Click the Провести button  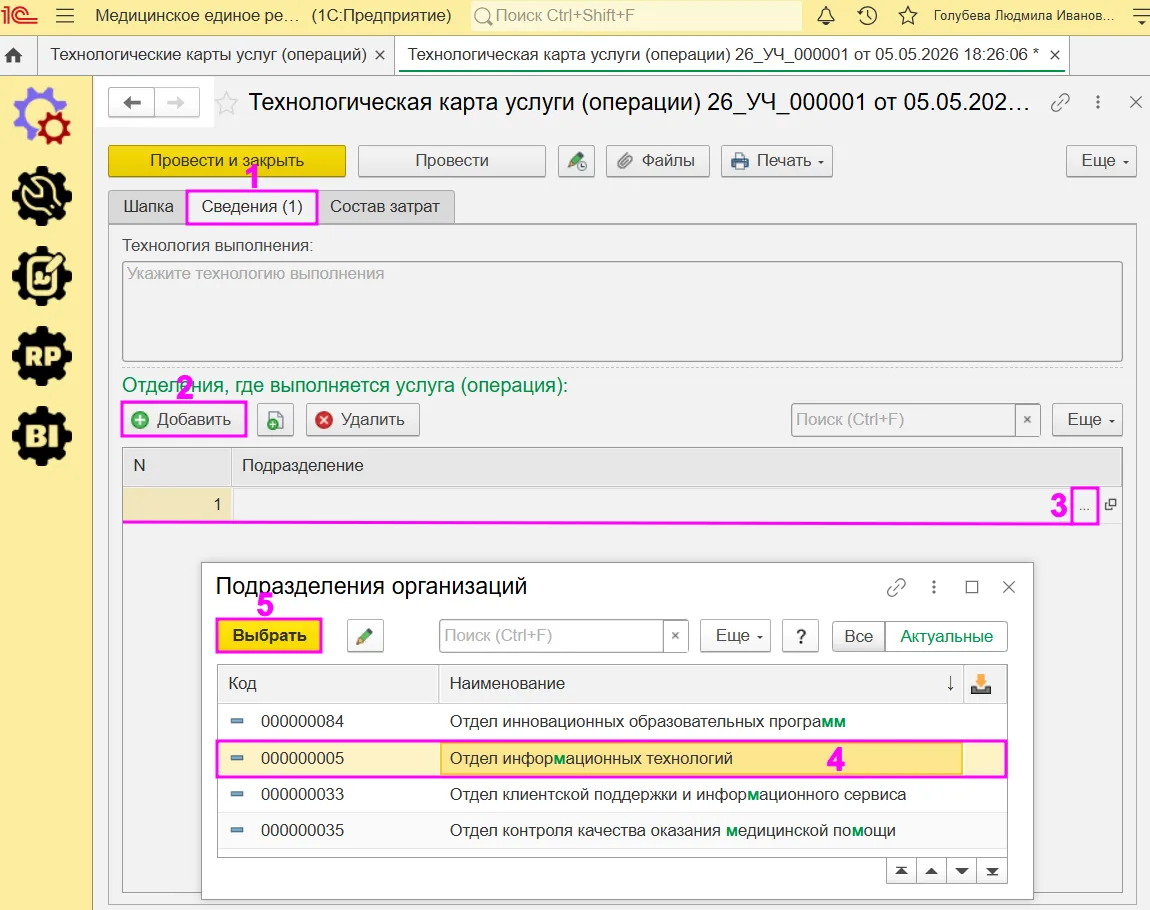click(x=452, y=161)
